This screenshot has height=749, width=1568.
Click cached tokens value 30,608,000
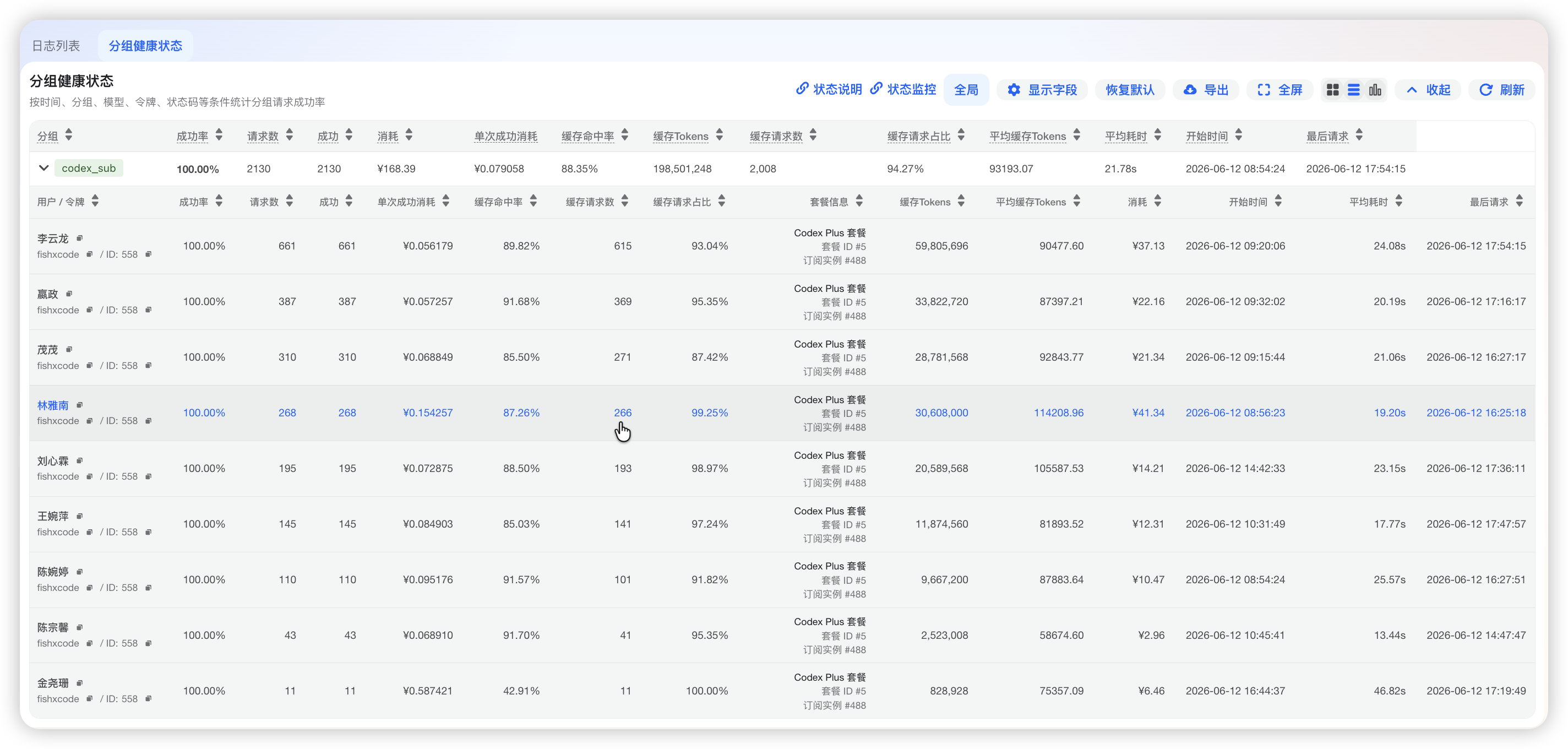point(941,413)
